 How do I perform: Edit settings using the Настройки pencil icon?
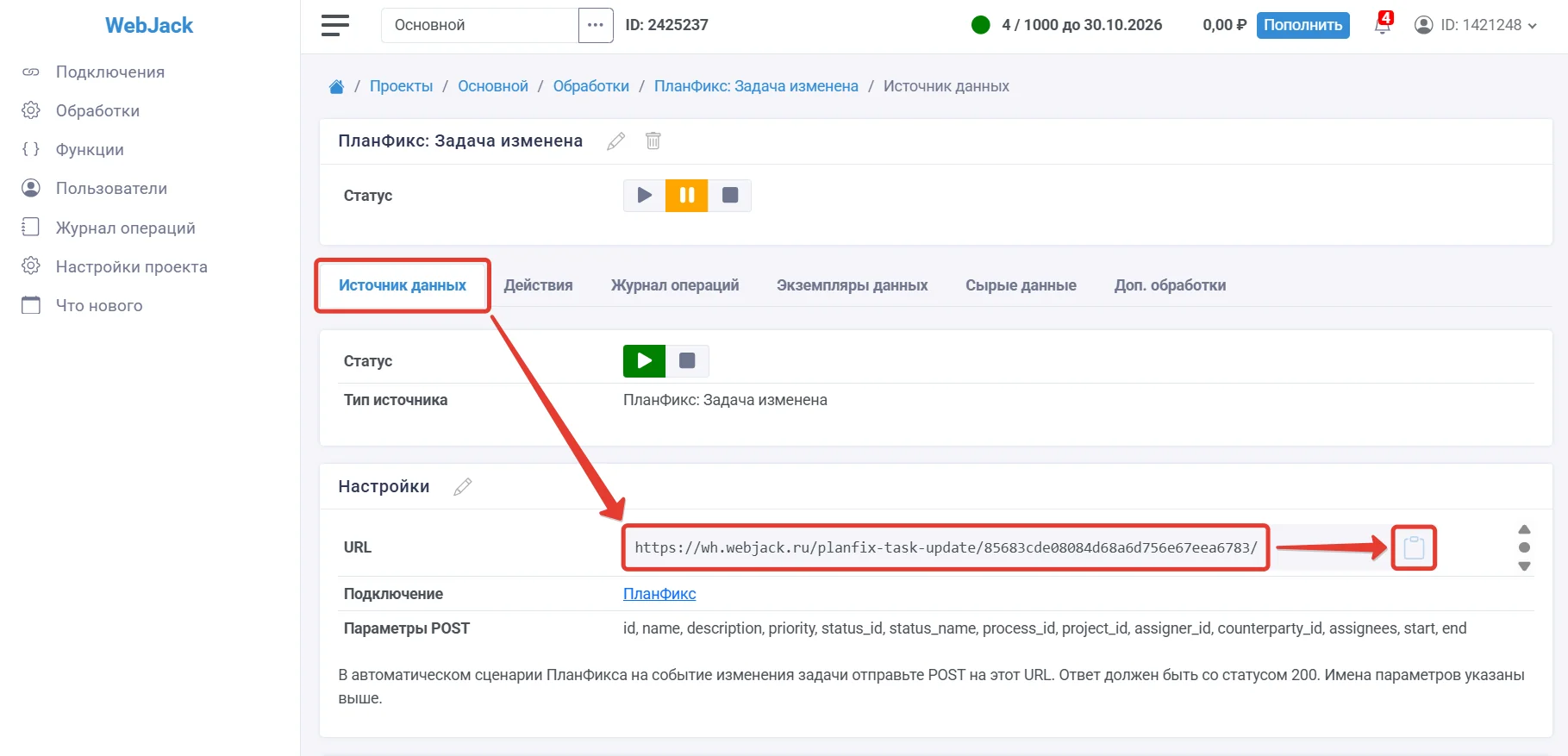click(463, 486)
